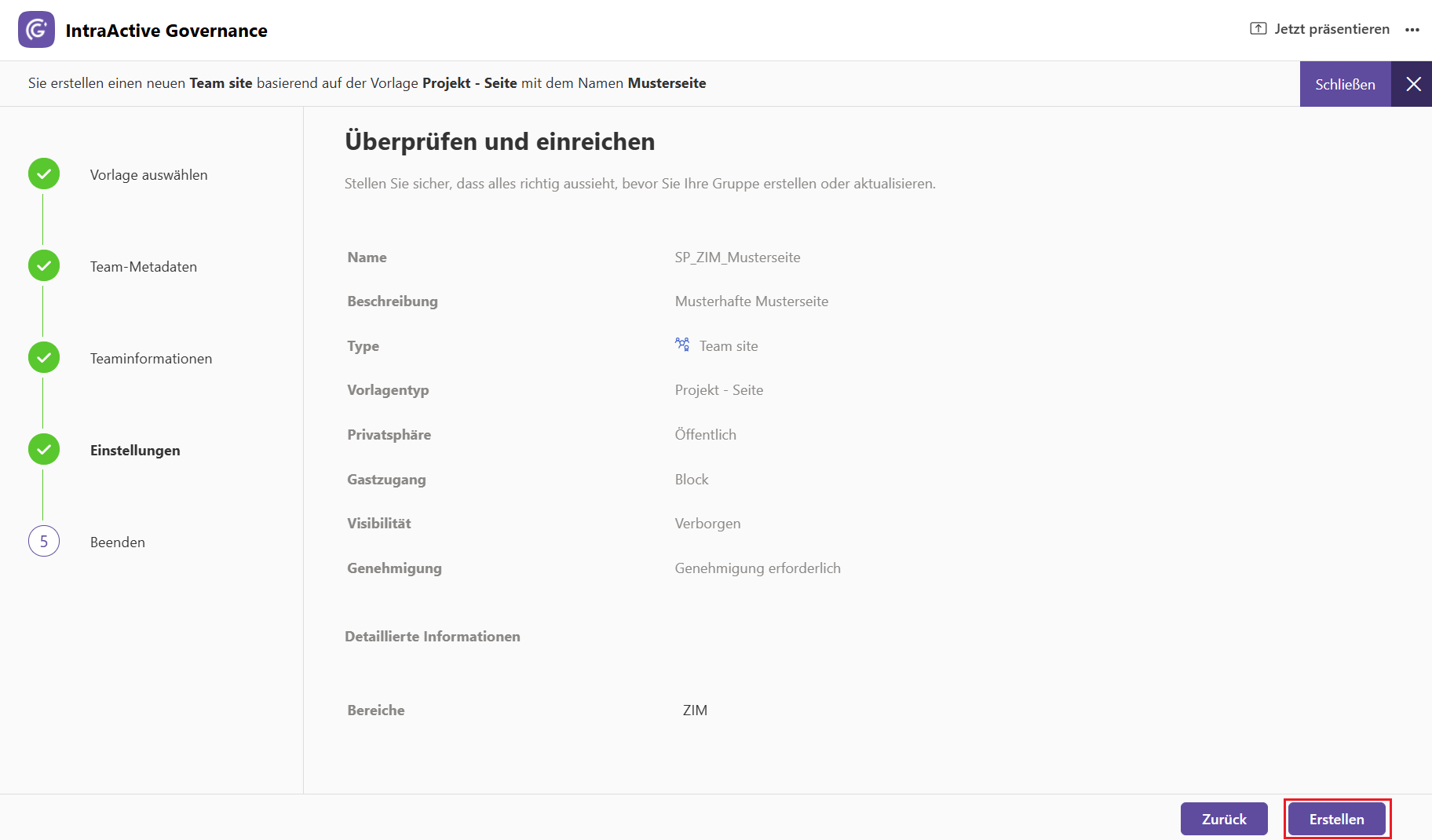Click the Zurück button
This screenshot has width=1432, height=840.
coord(1224,819)
